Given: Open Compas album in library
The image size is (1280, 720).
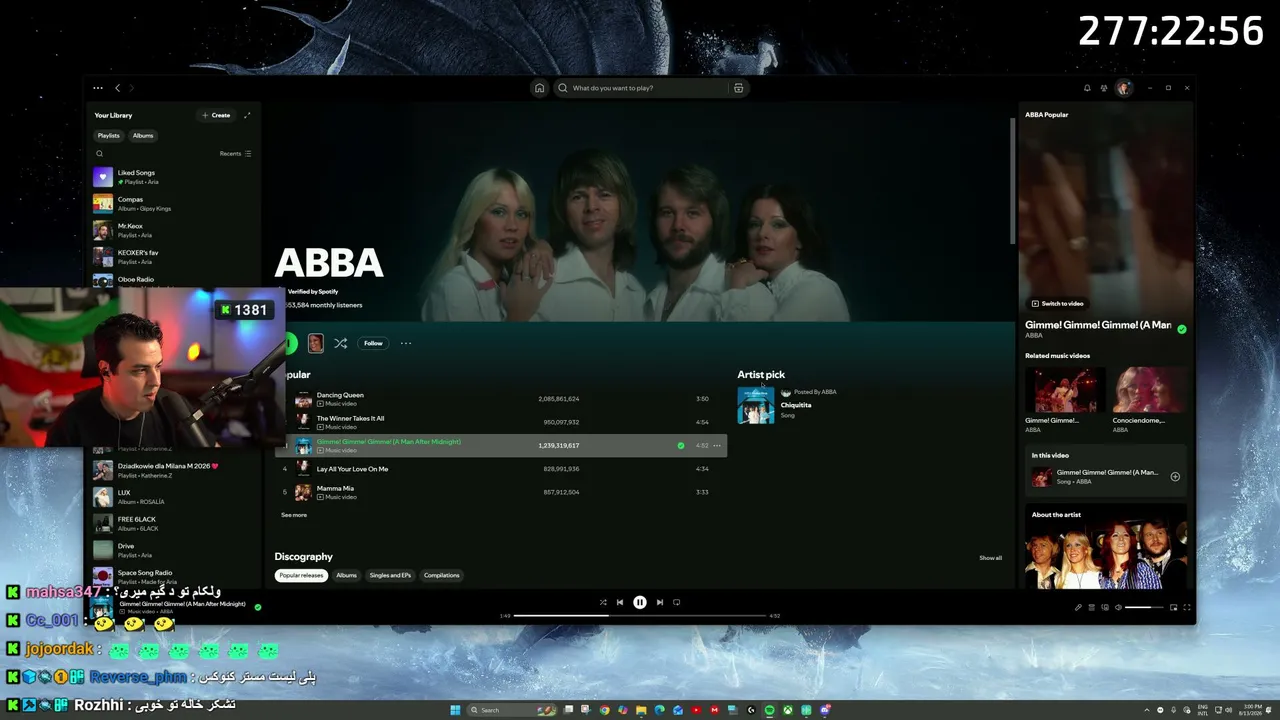Looking at the screenshot, I should coord(173,204).
